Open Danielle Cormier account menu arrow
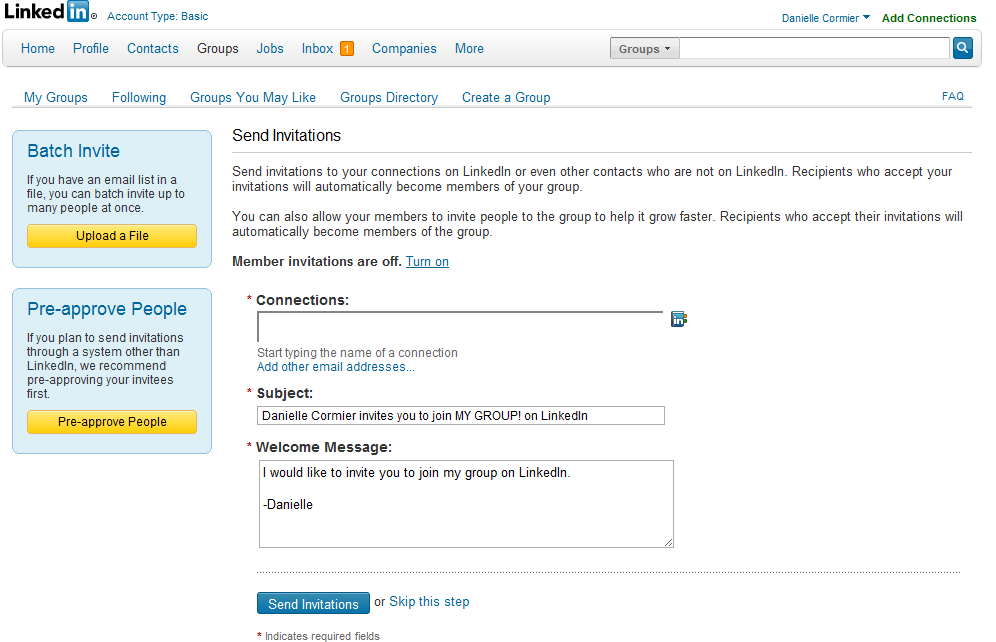The image size is (996, 642). [x=866, y=17]
